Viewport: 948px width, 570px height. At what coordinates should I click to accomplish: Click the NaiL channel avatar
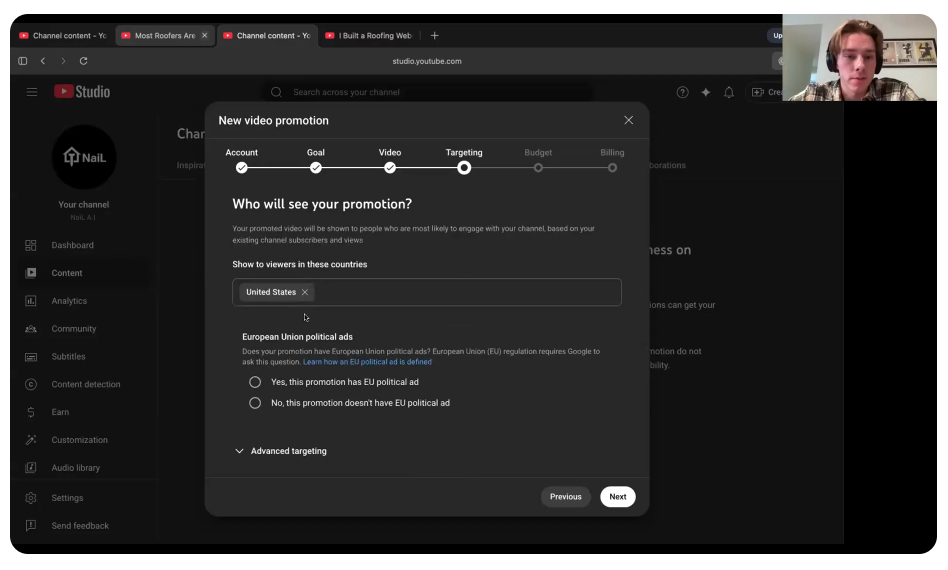[83, 158]
